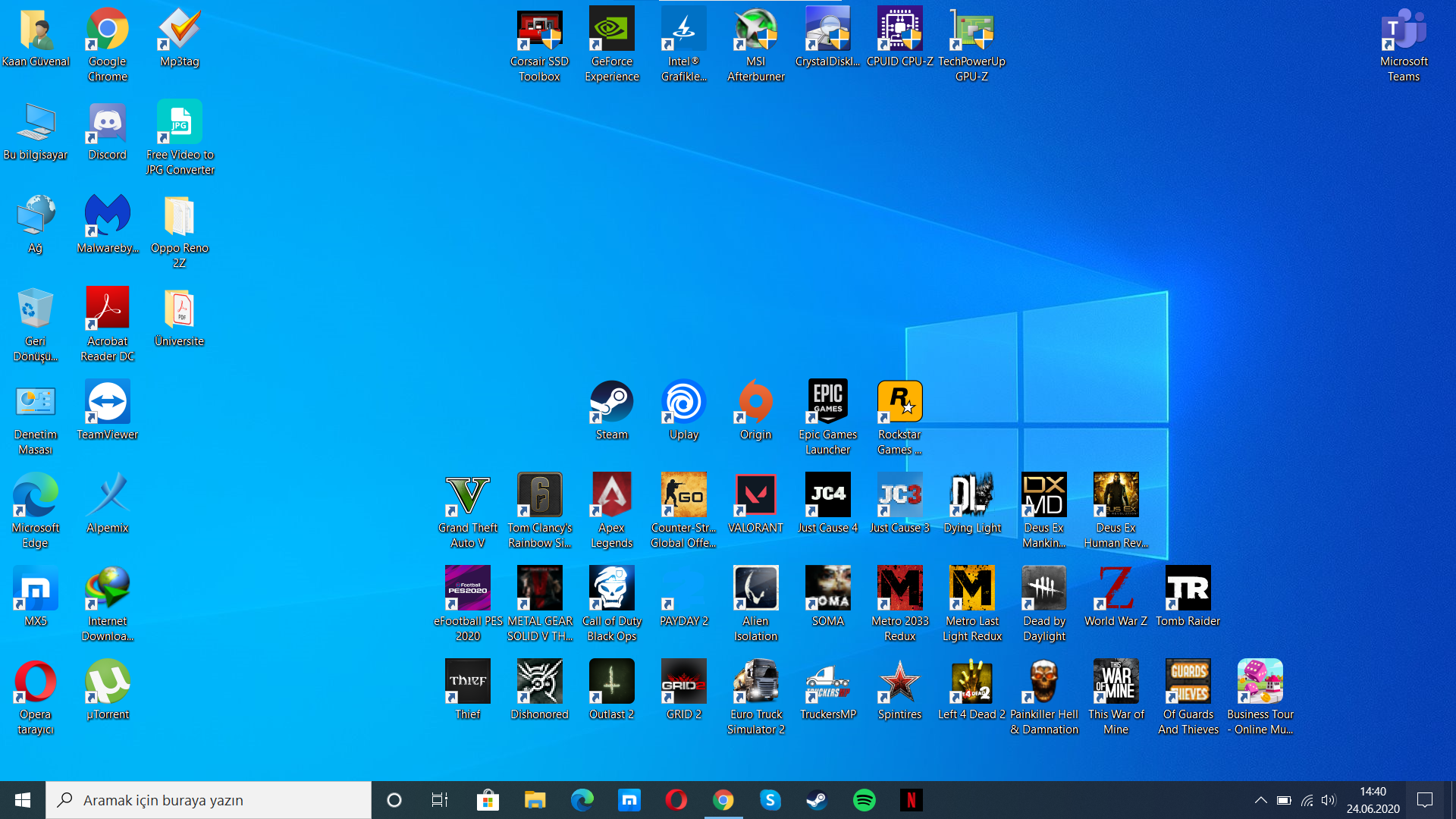
Task: Select the Mp3tag desktop icon
Action: click(x=179, y=37)
